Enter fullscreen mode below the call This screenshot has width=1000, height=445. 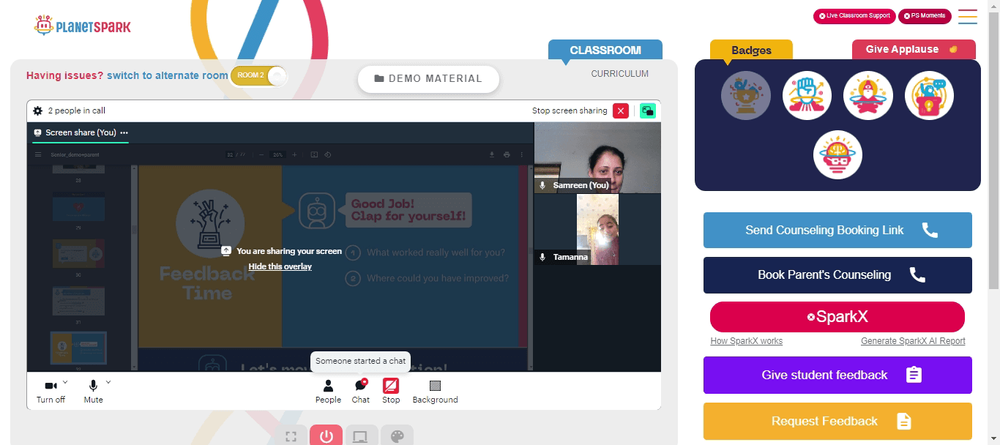[291, 436]
